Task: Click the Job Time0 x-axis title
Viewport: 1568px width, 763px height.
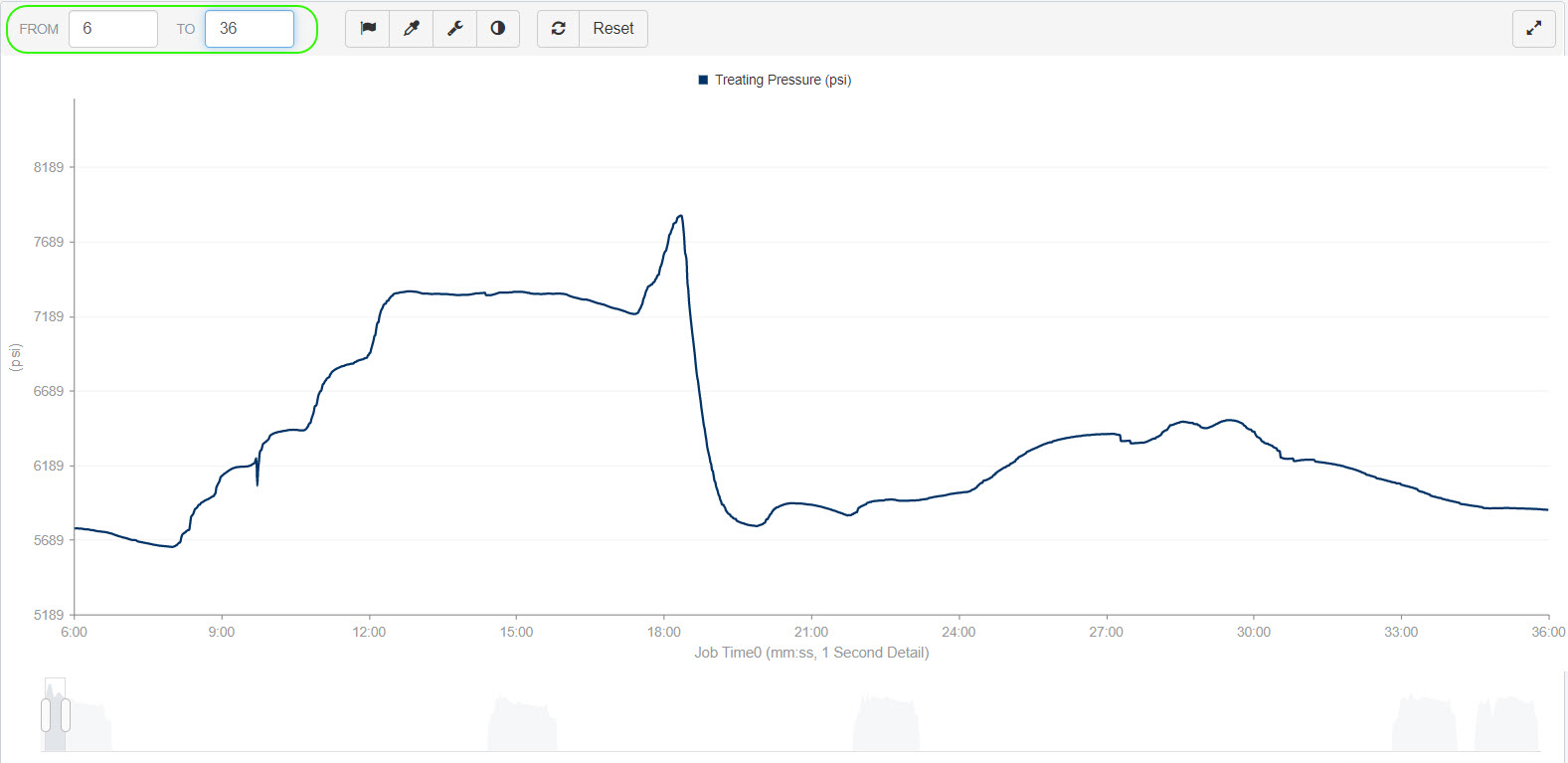Action: tap(811, 653)
